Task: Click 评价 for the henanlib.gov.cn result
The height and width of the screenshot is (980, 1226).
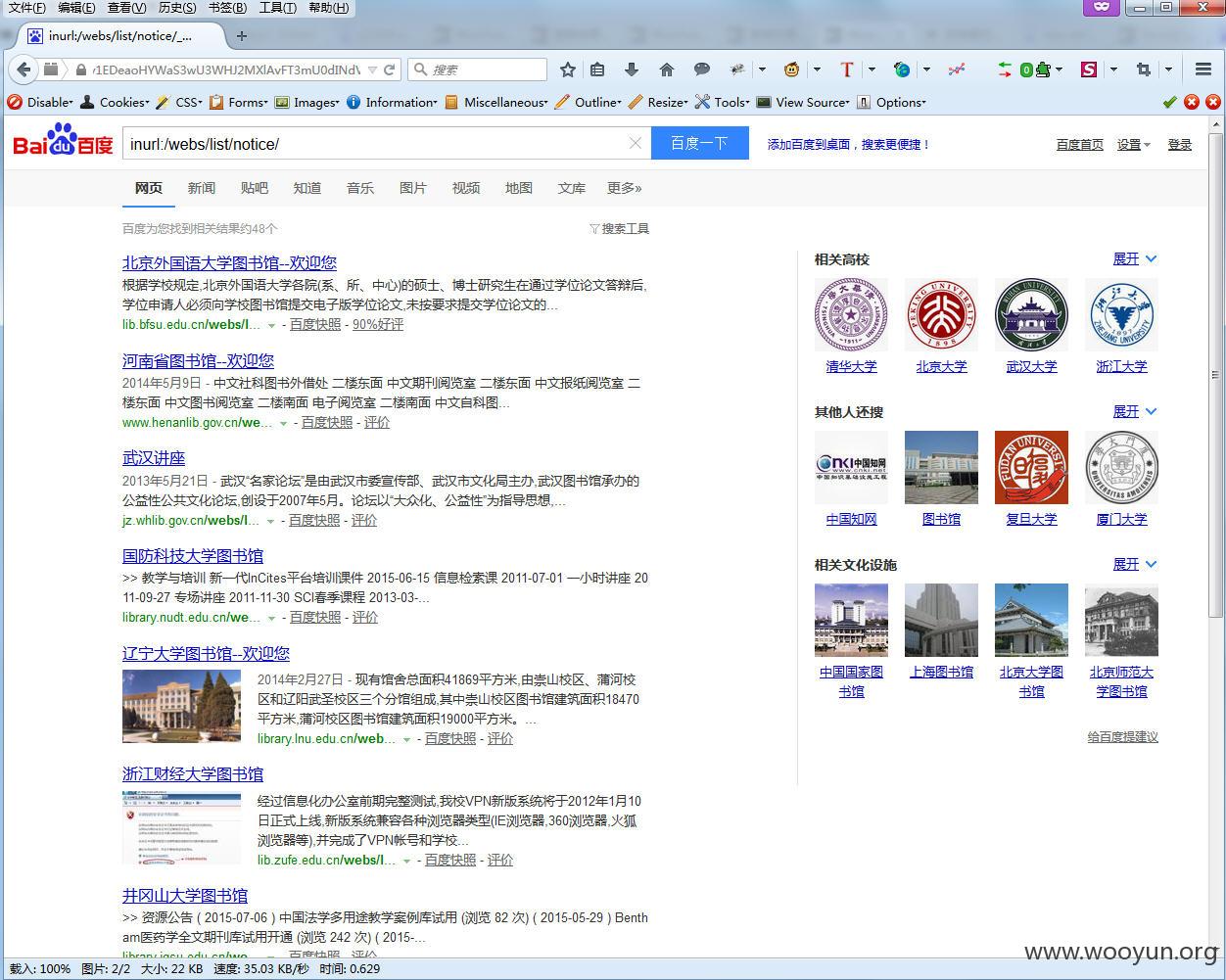Action: click(377, 422)
